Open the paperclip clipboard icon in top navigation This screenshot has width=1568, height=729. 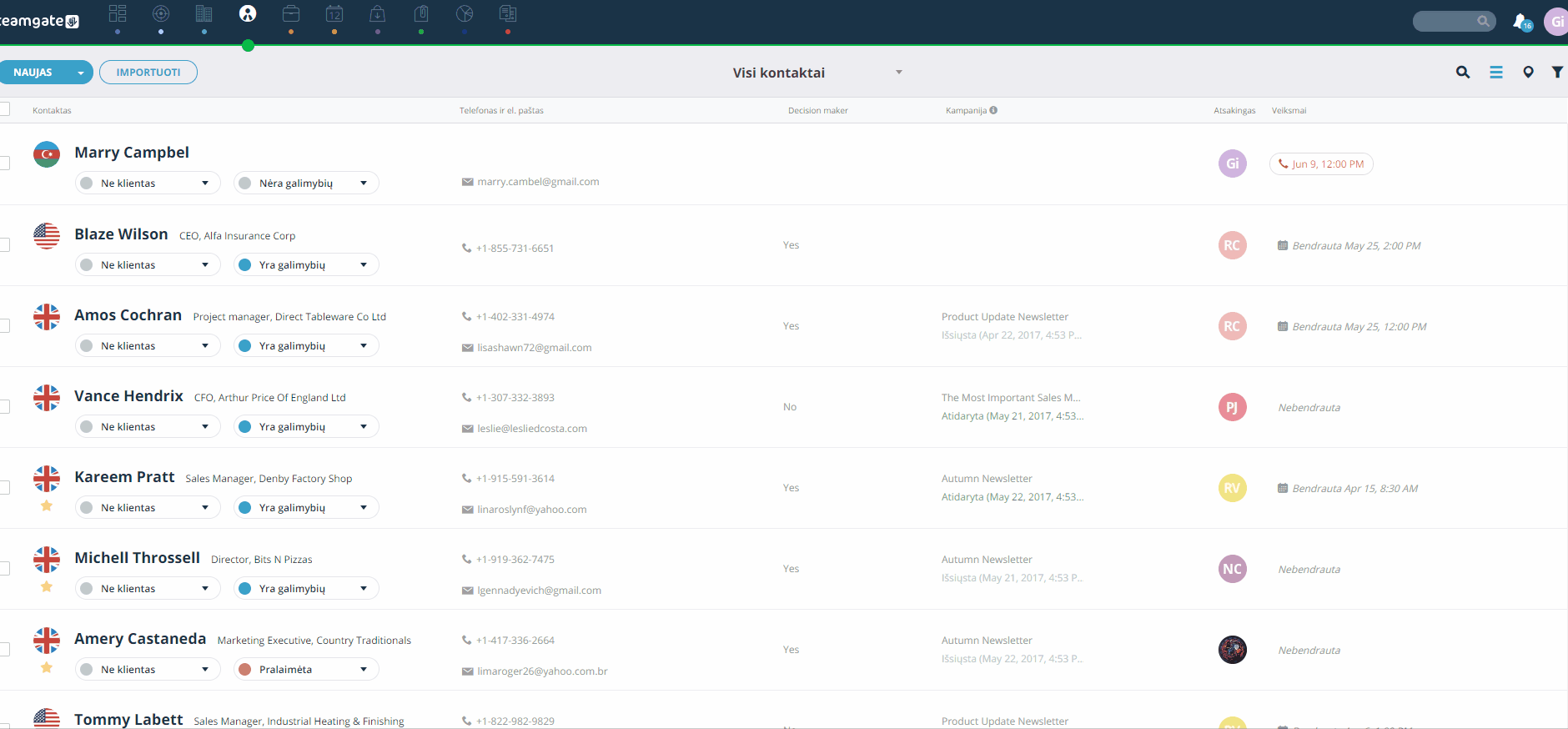421,13
